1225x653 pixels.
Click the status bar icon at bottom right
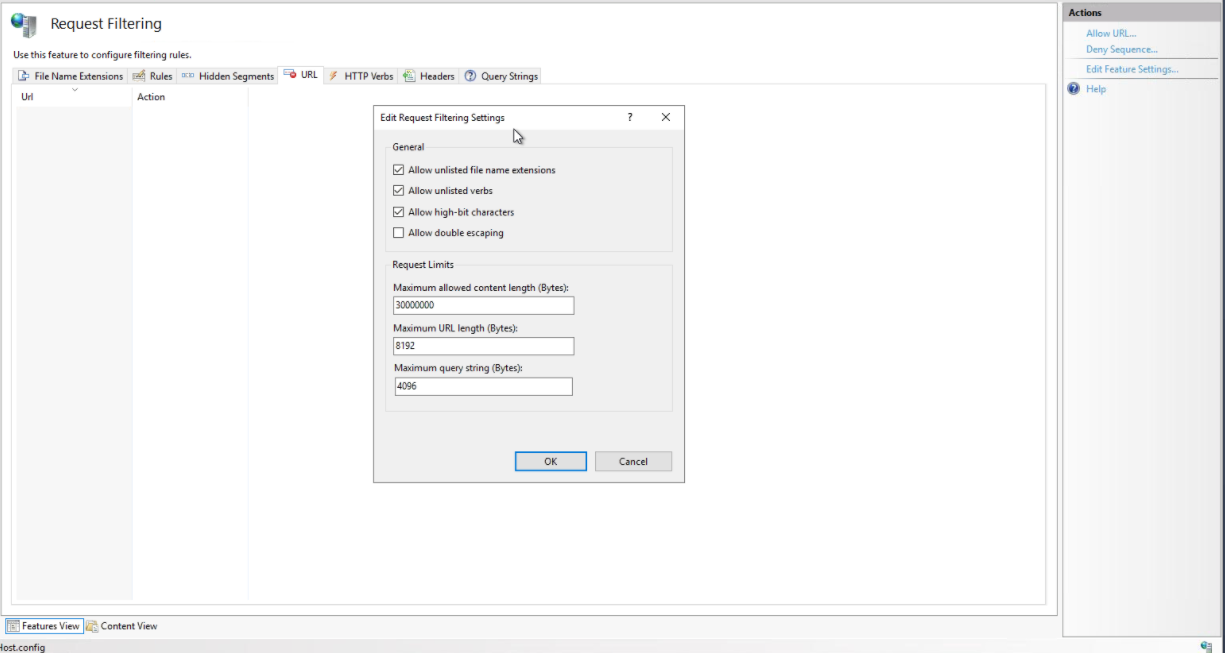pos(1206,647)
